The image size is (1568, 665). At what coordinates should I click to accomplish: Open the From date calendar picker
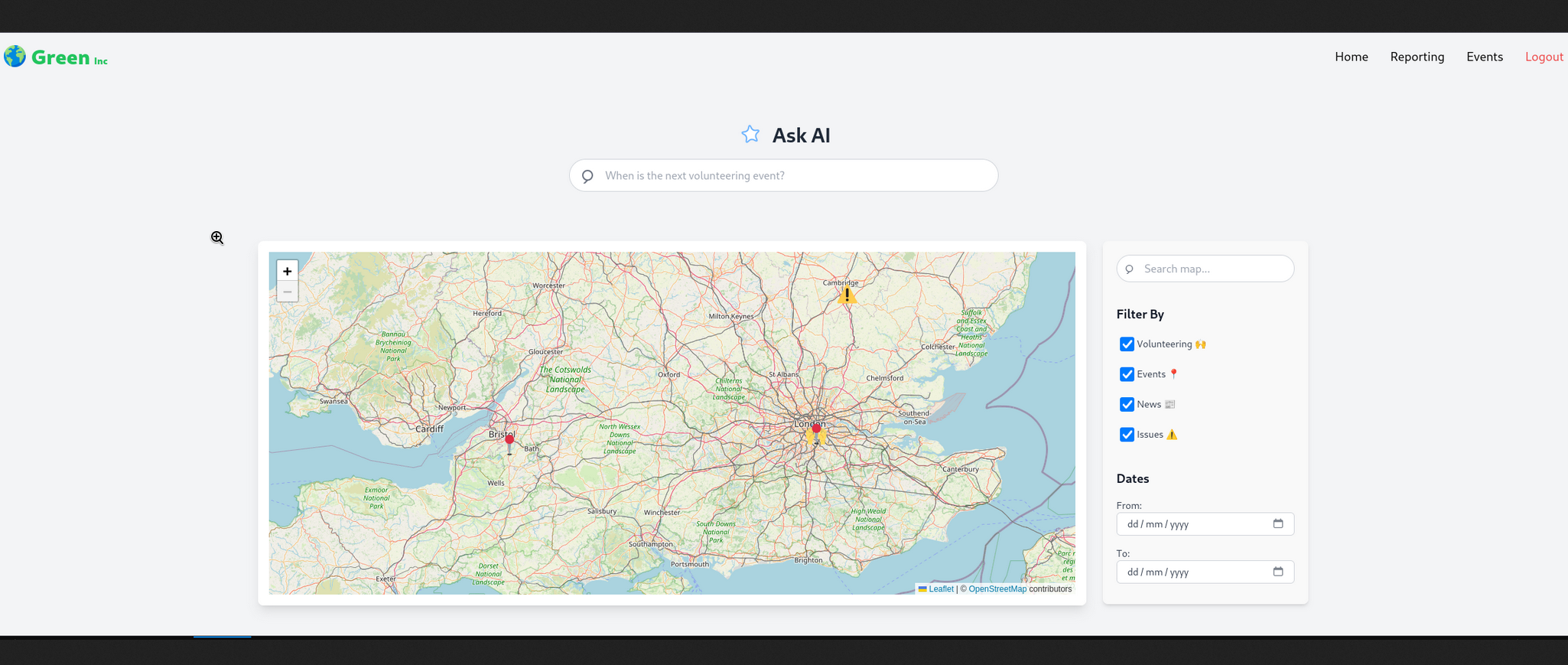point(1277,524)
